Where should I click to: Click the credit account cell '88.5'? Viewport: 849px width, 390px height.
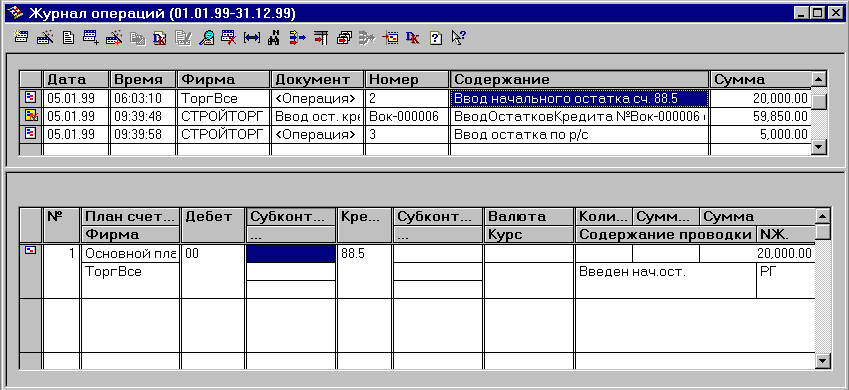point(364,271)
